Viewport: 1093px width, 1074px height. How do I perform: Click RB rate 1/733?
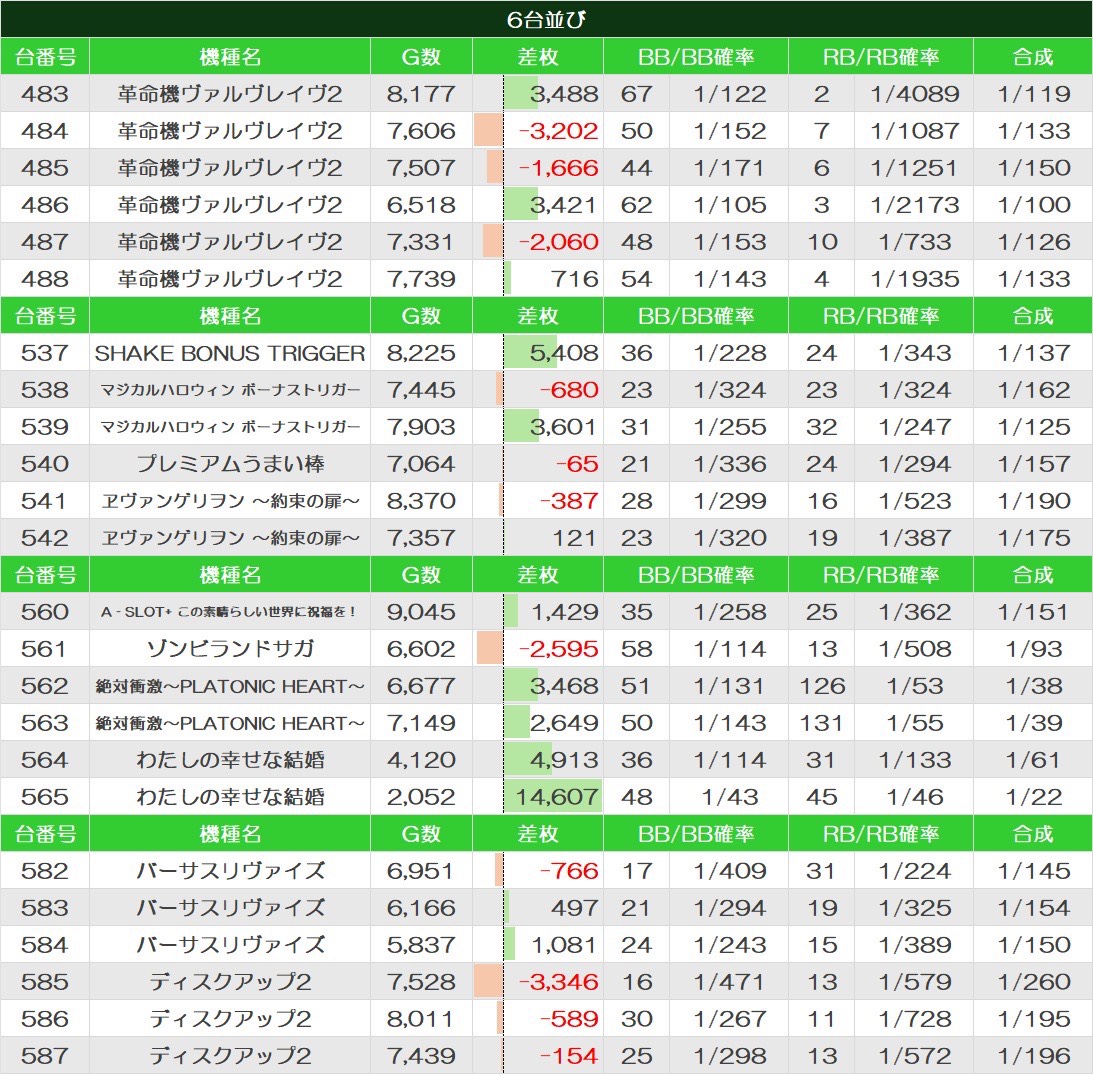pyautogui.click(x=915, y=241)
